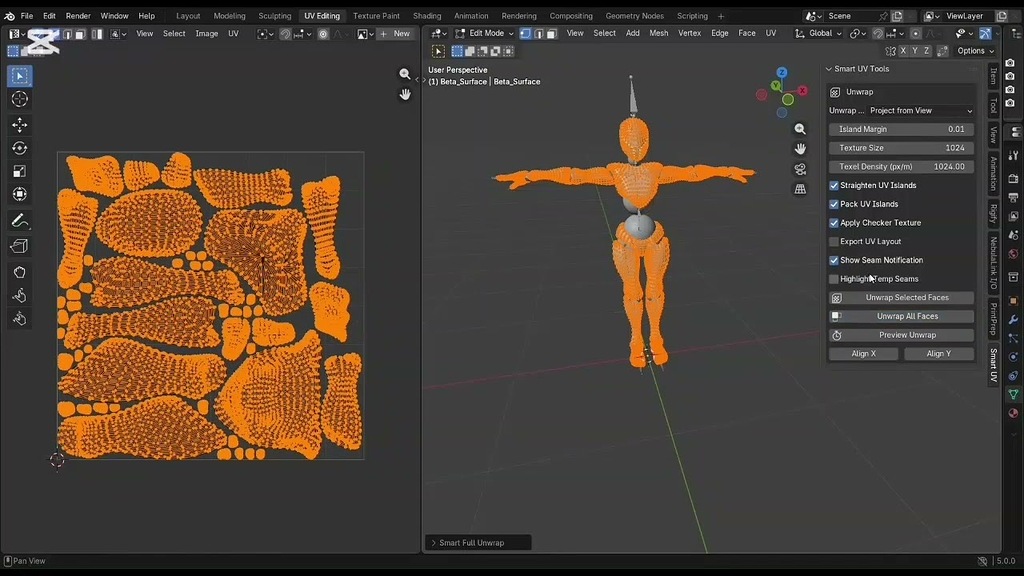1024x576 pixels.
Task: Enable edge select mode in 3D viewport
Action: click(538, 33)
